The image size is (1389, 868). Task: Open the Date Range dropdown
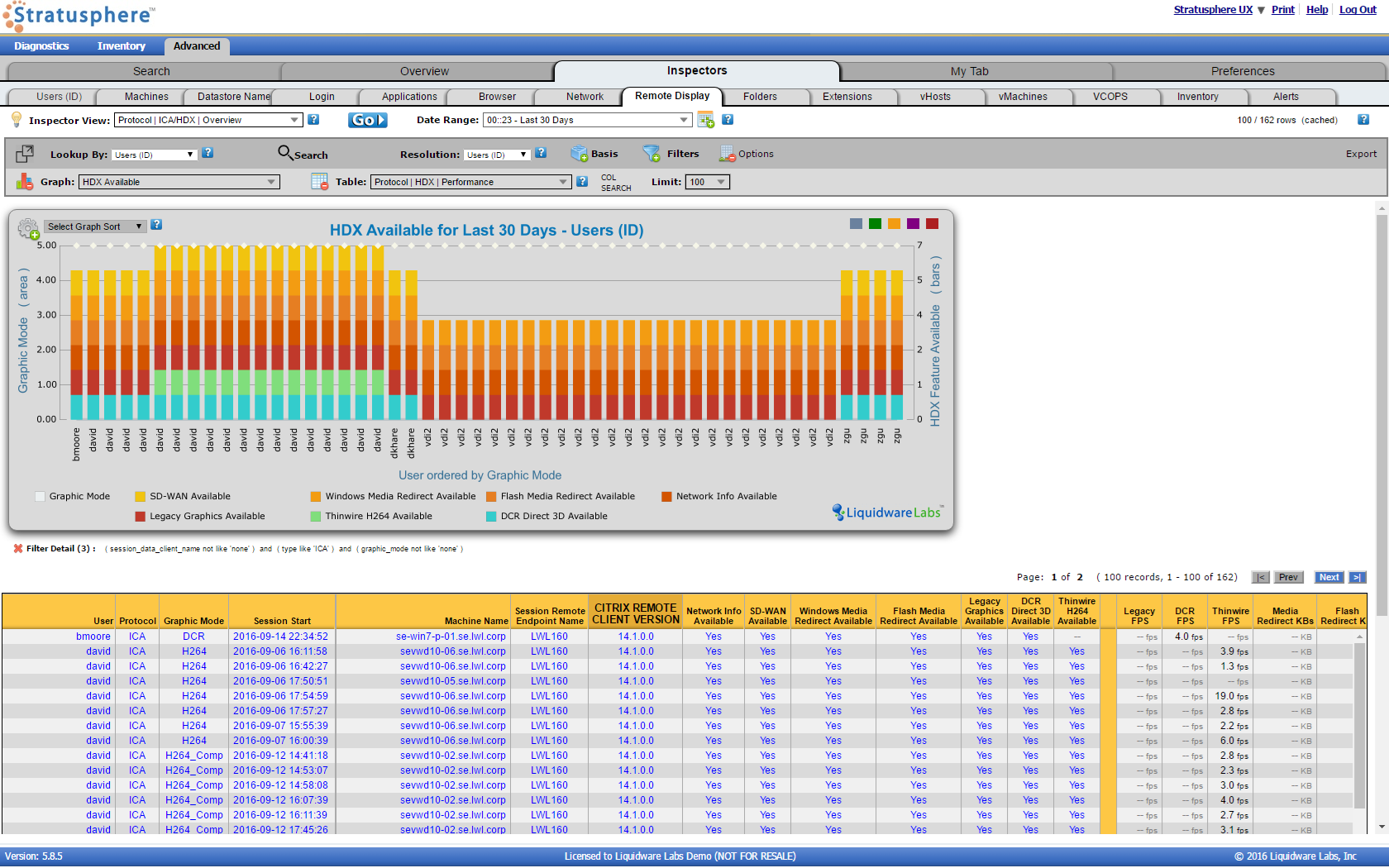coord(587,121)
